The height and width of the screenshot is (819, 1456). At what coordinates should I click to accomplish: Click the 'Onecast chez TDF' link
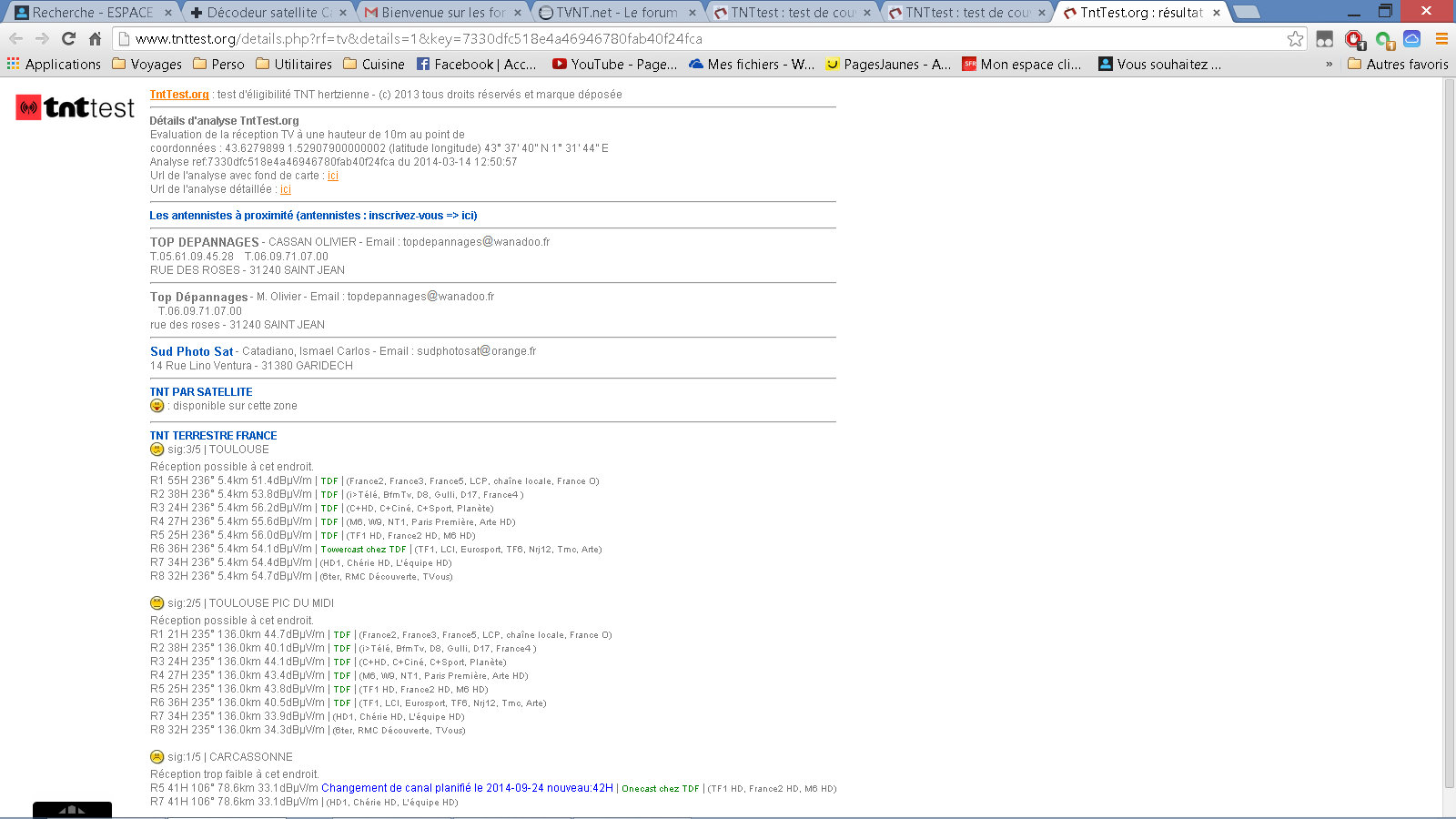click(661, 789)
